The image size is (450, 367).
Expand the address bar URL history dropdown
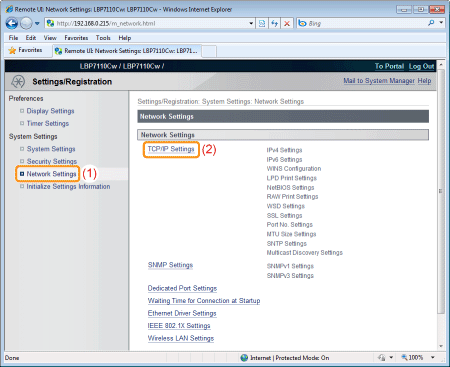point(251,23)
